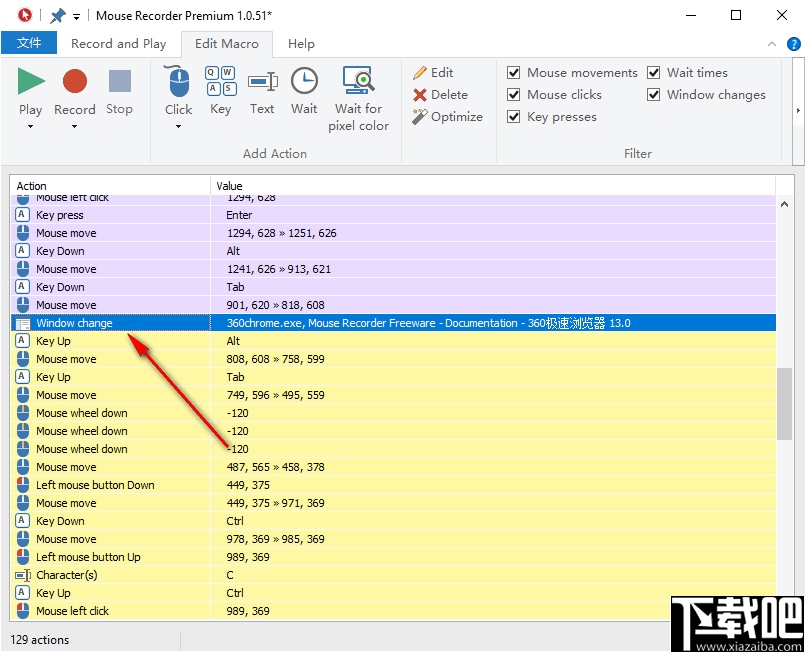Open the 文件 file menu
The width and height of the screenshot is (806, 652).
29,43
